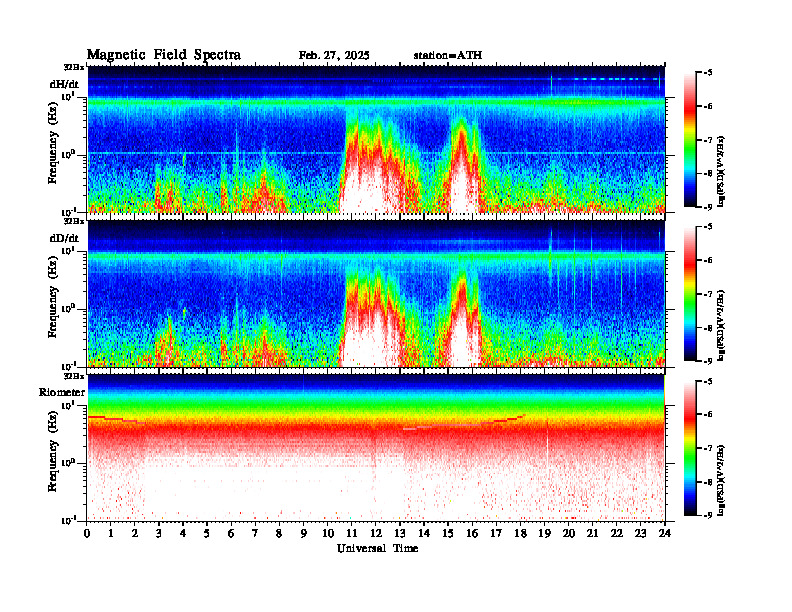Viewport: 792px width, 612px height.
Task: Click hour "23" on the Universal Time axis
Action: click(640, 533)
